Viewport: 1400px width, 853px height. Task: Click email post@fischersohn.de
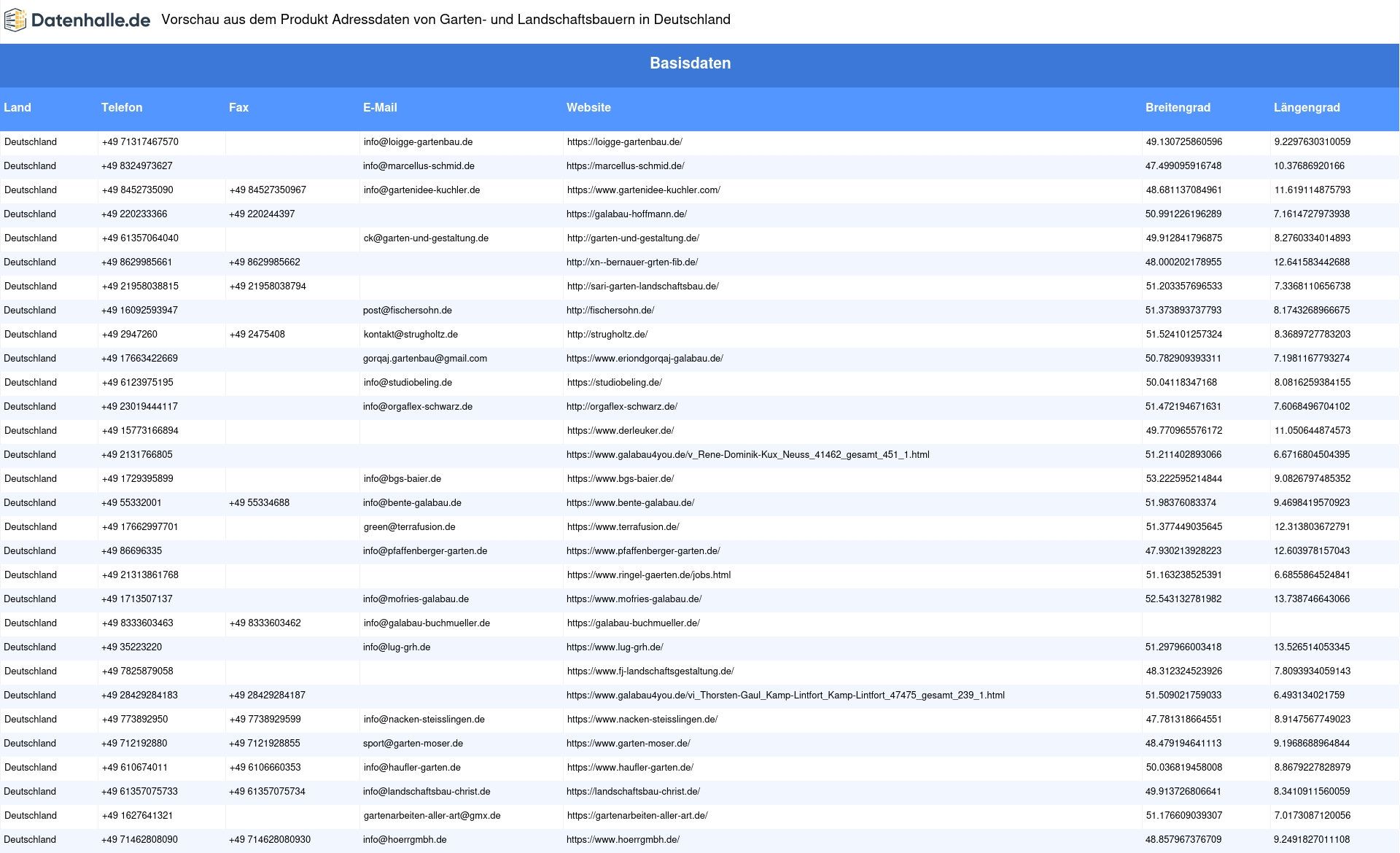click(x=408, y=311)
